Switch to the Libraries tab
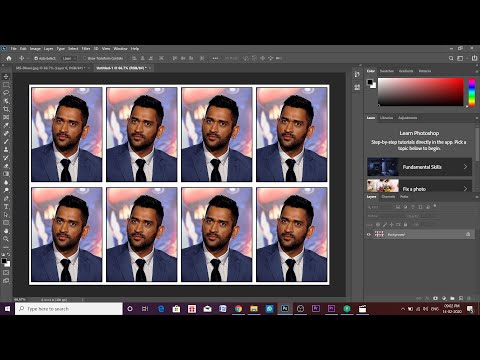 click(386, 118)
